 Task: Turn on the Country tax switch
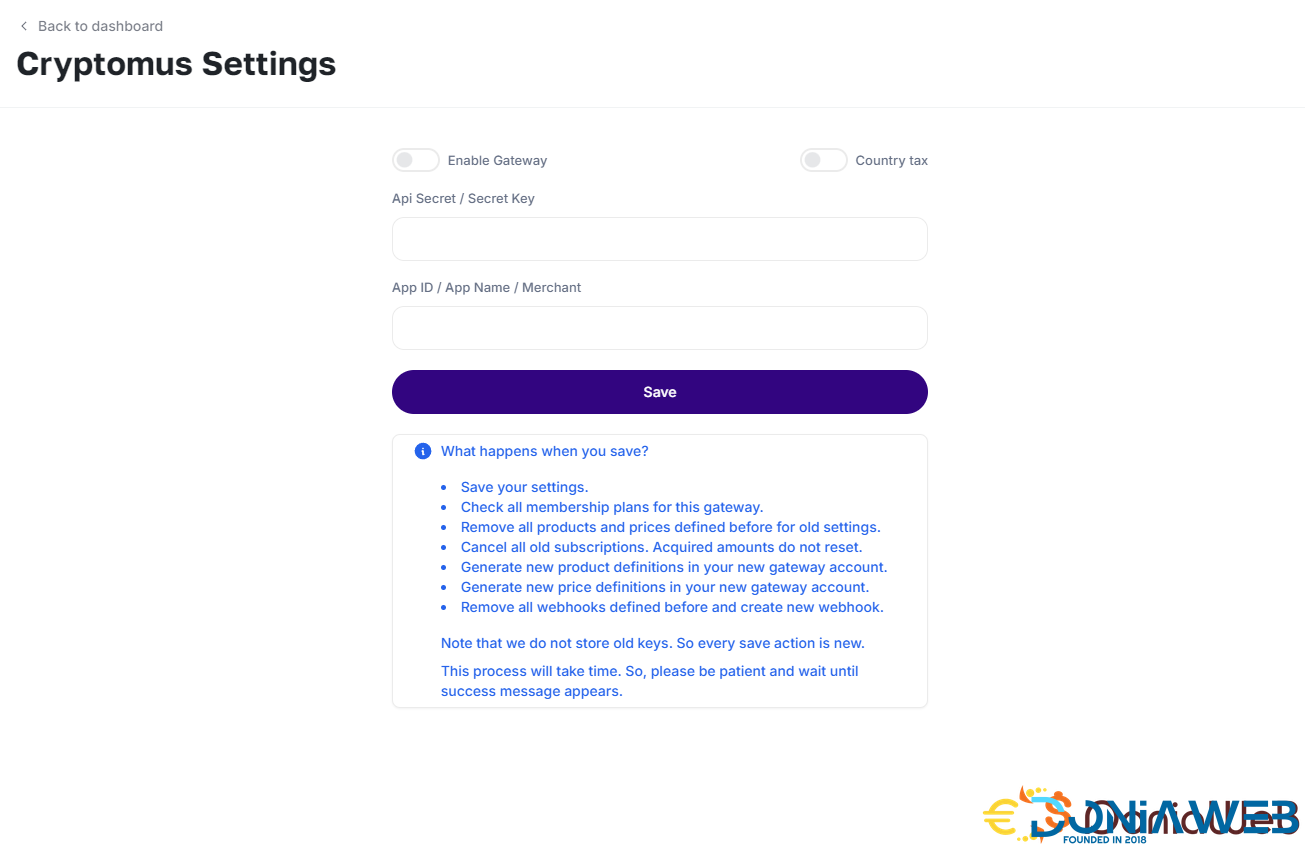[824, 160]
